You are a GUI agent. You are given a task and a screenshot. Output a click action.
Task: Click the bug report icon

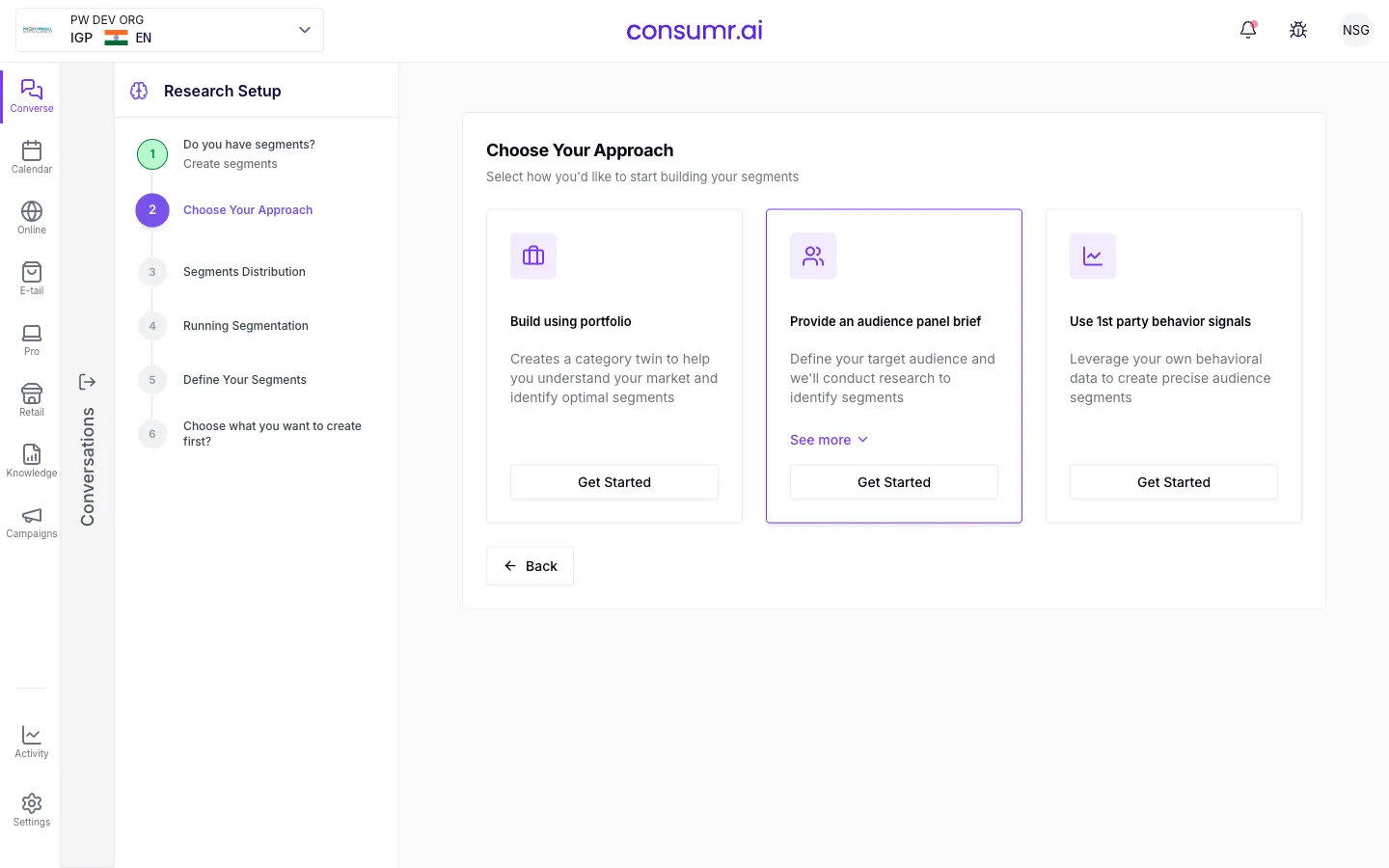(x=1298, y=30)
